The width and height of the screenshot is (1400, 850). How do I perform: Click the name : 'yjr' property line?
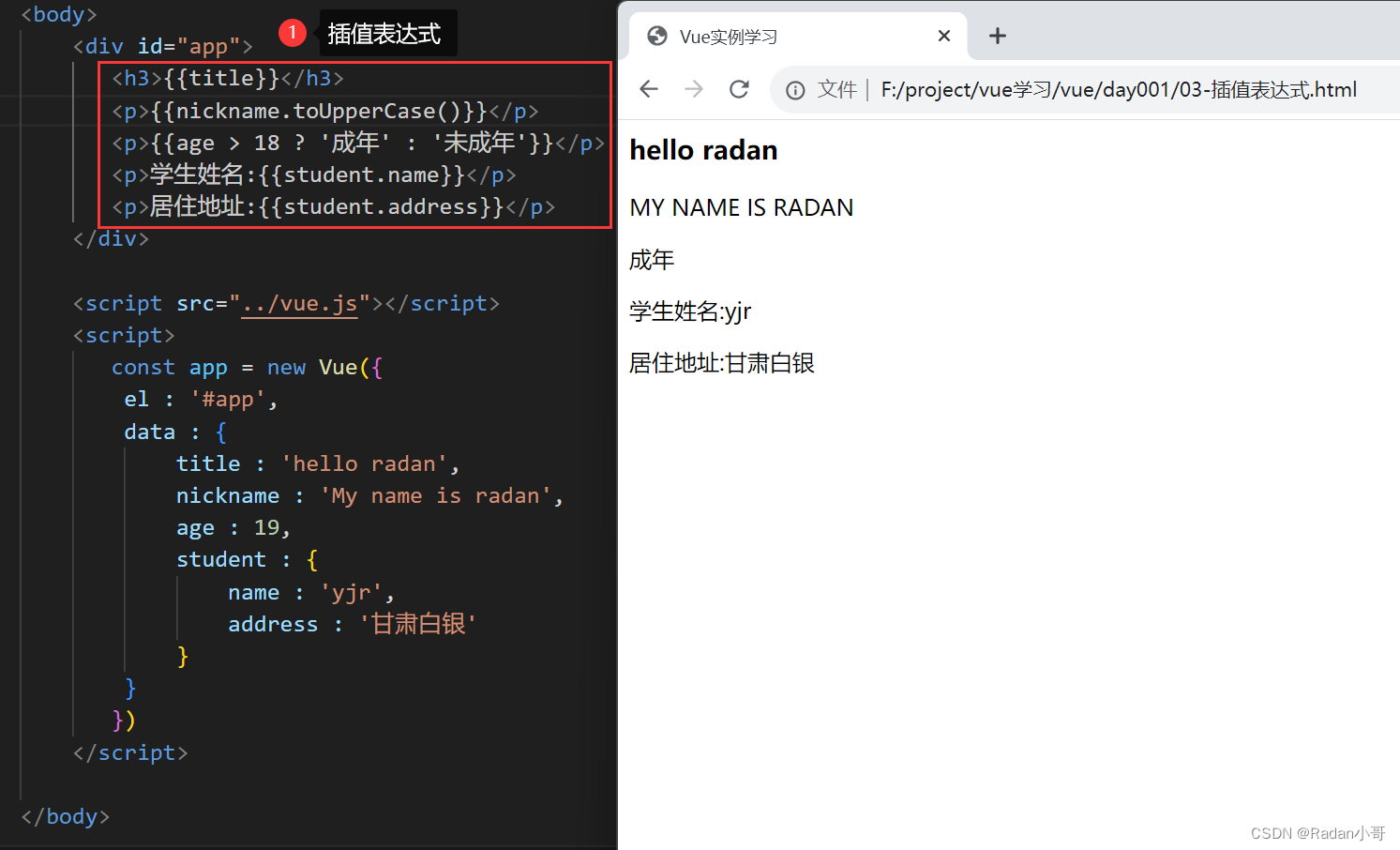[311, 592]
